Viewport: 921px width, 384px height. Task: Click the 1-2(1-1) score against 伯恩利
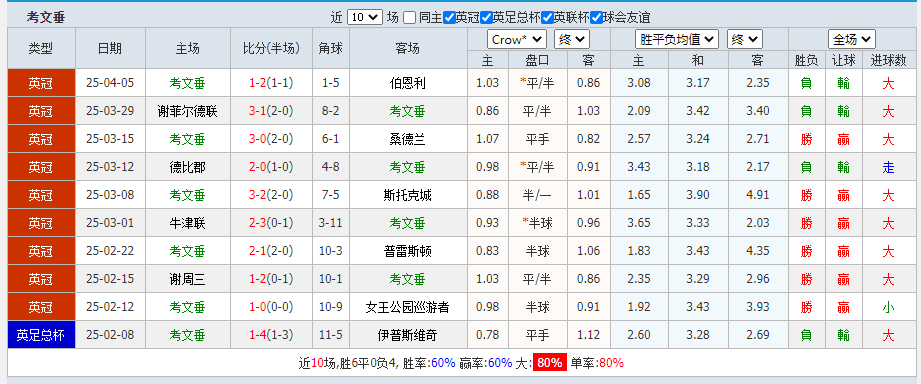(271, 83)
